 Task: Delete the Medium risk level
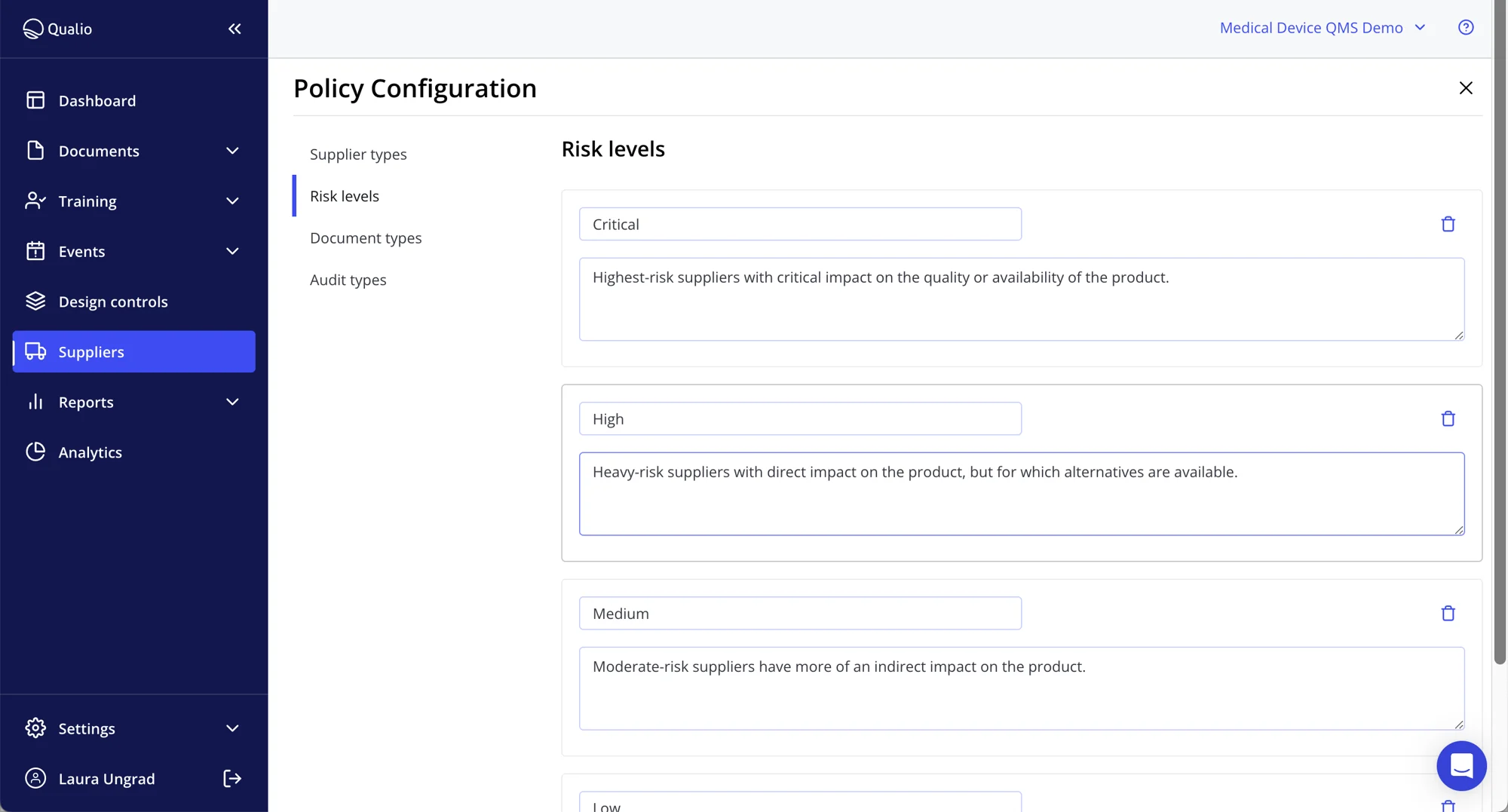pos(1448,613)
